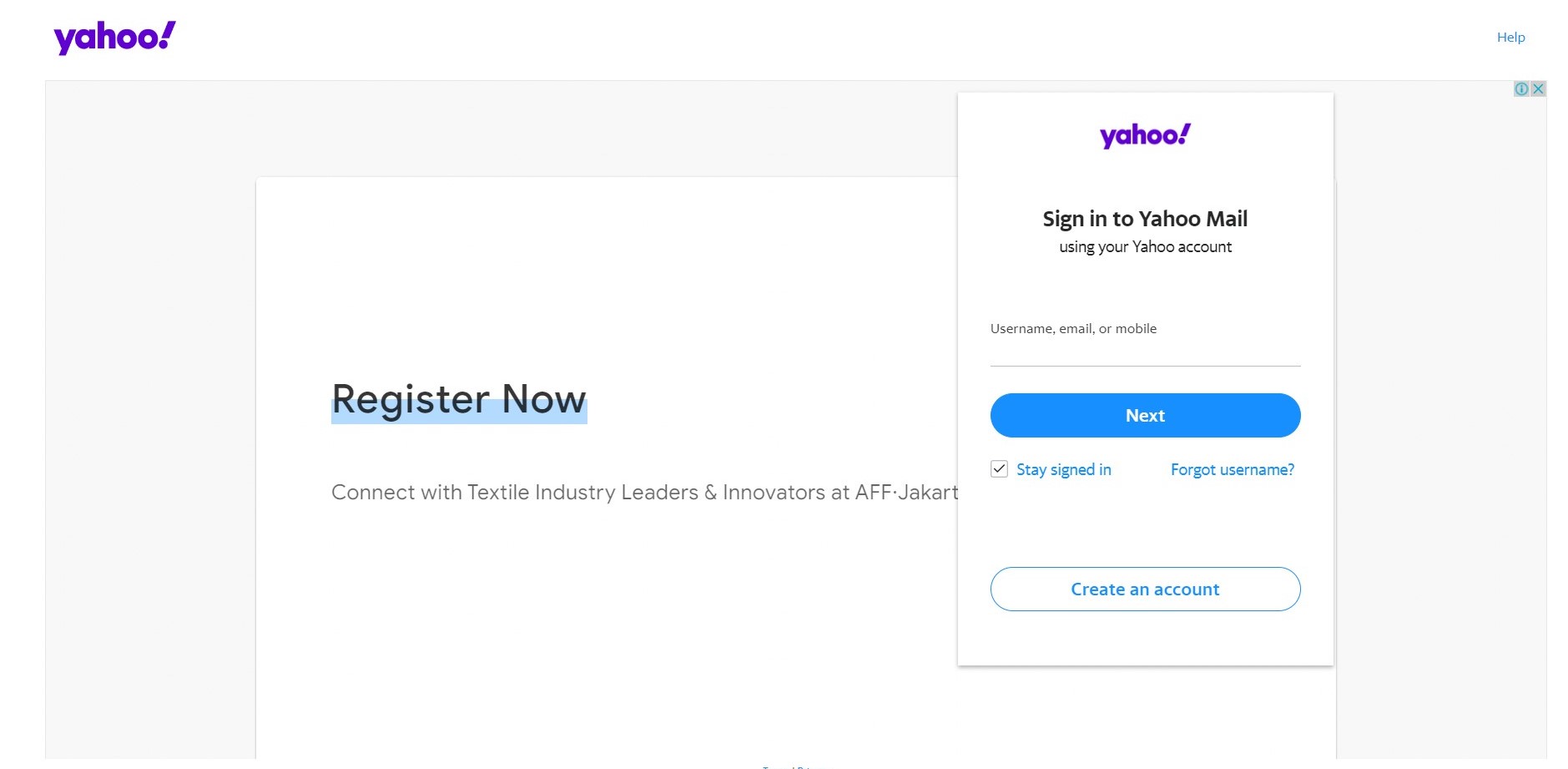Click the Yahoo logo in page header
This screenshot has height=769, width=1568.
[115, 38]
